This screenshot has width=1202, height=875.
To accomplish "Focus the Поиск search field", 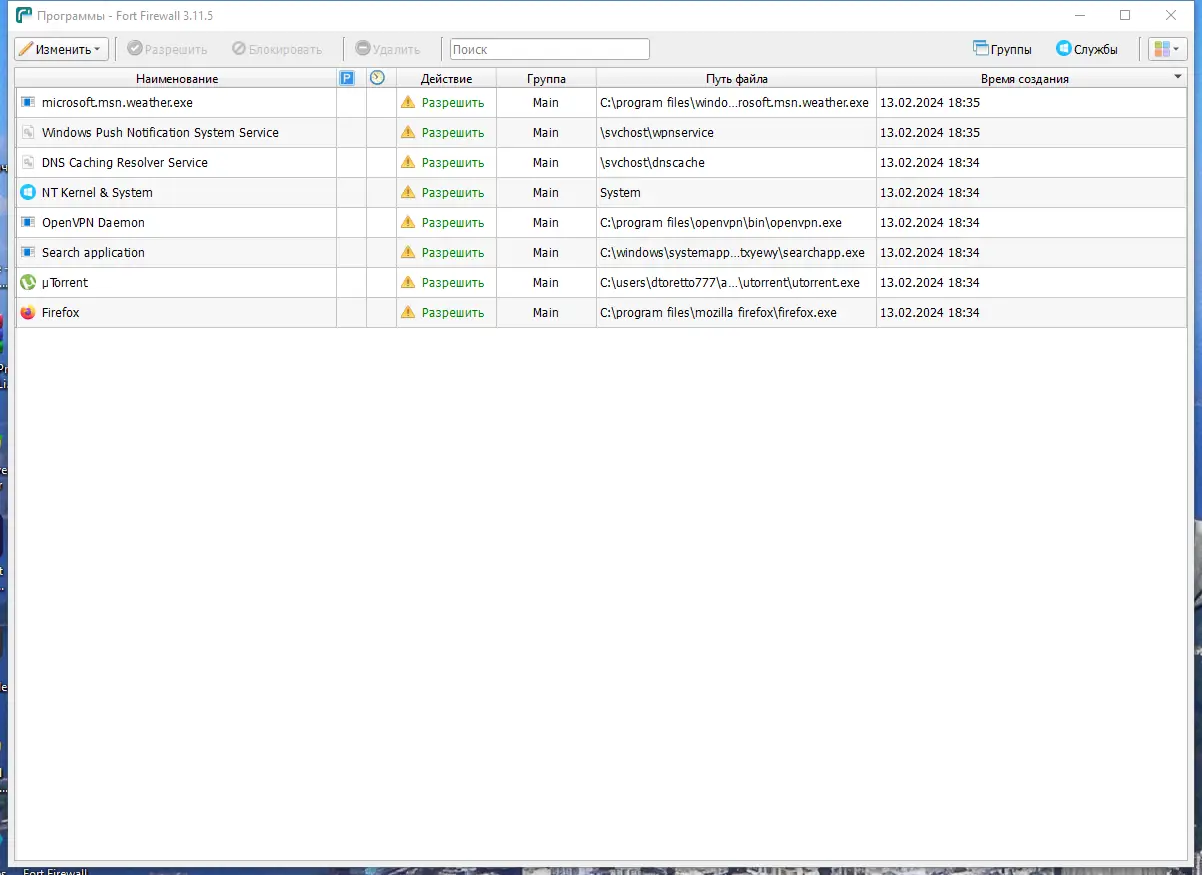I will 549,49.
